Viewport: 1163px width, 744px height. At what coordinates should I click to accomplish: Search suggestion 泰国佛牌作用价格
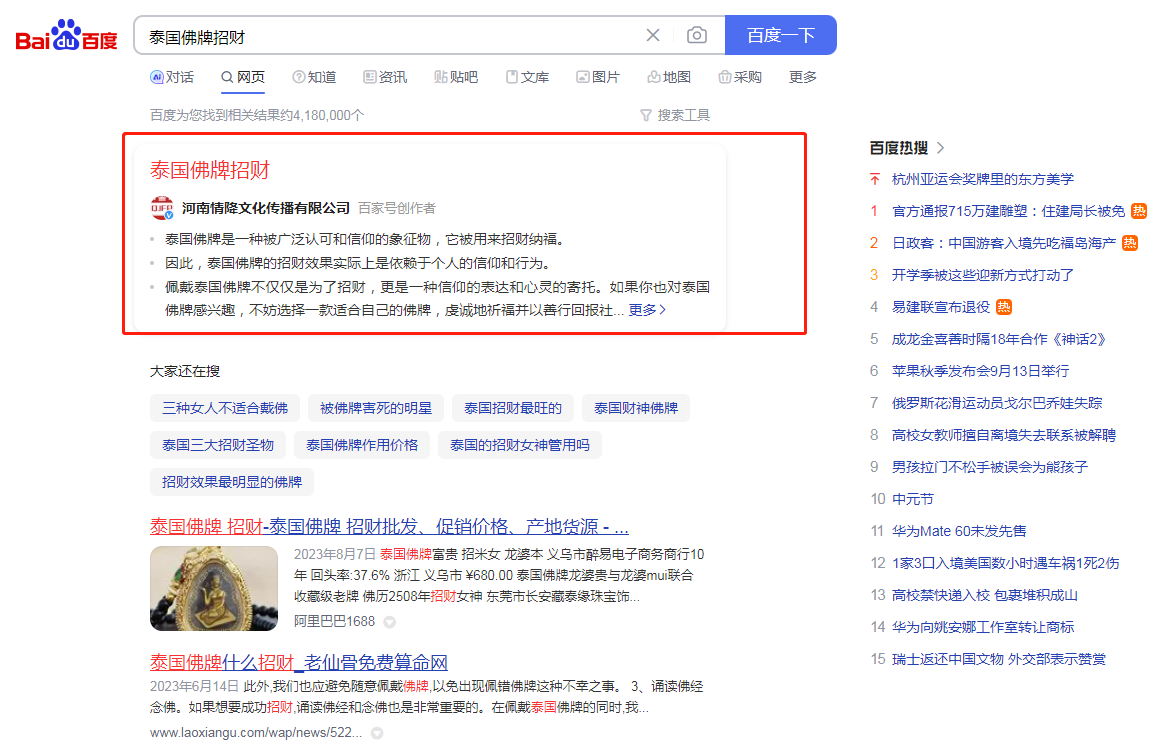[362, 445]
